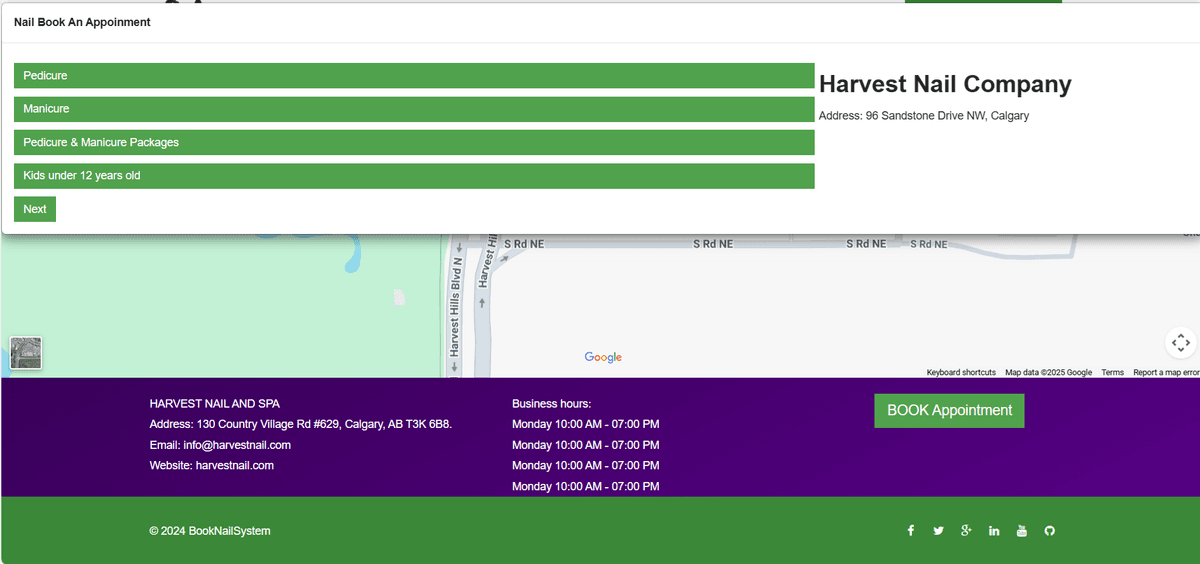Click the info@harvestnail.com email address

click(237, 445)
